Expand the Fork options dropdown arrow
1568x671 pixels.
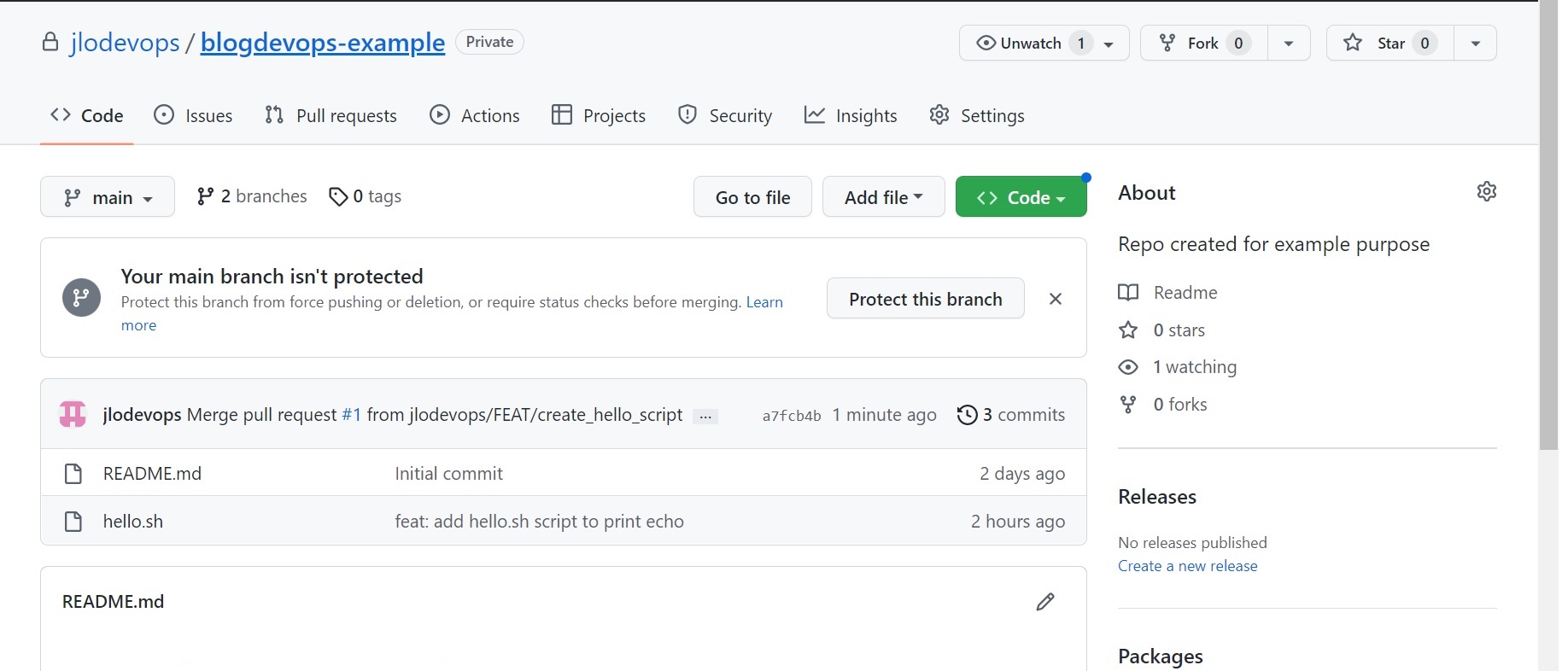[1289, 43]
